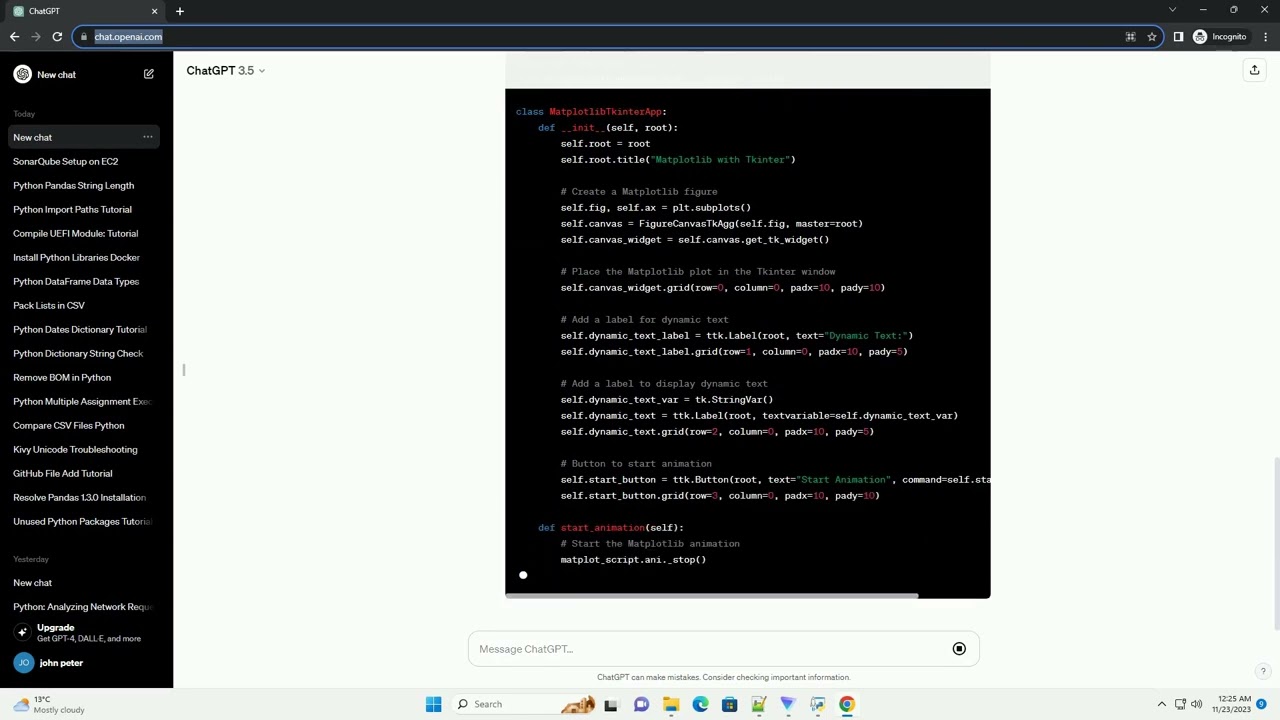Bookmark this page with star icon
The width and height of the screenshot is (1280, 720).
[1152, 37]
